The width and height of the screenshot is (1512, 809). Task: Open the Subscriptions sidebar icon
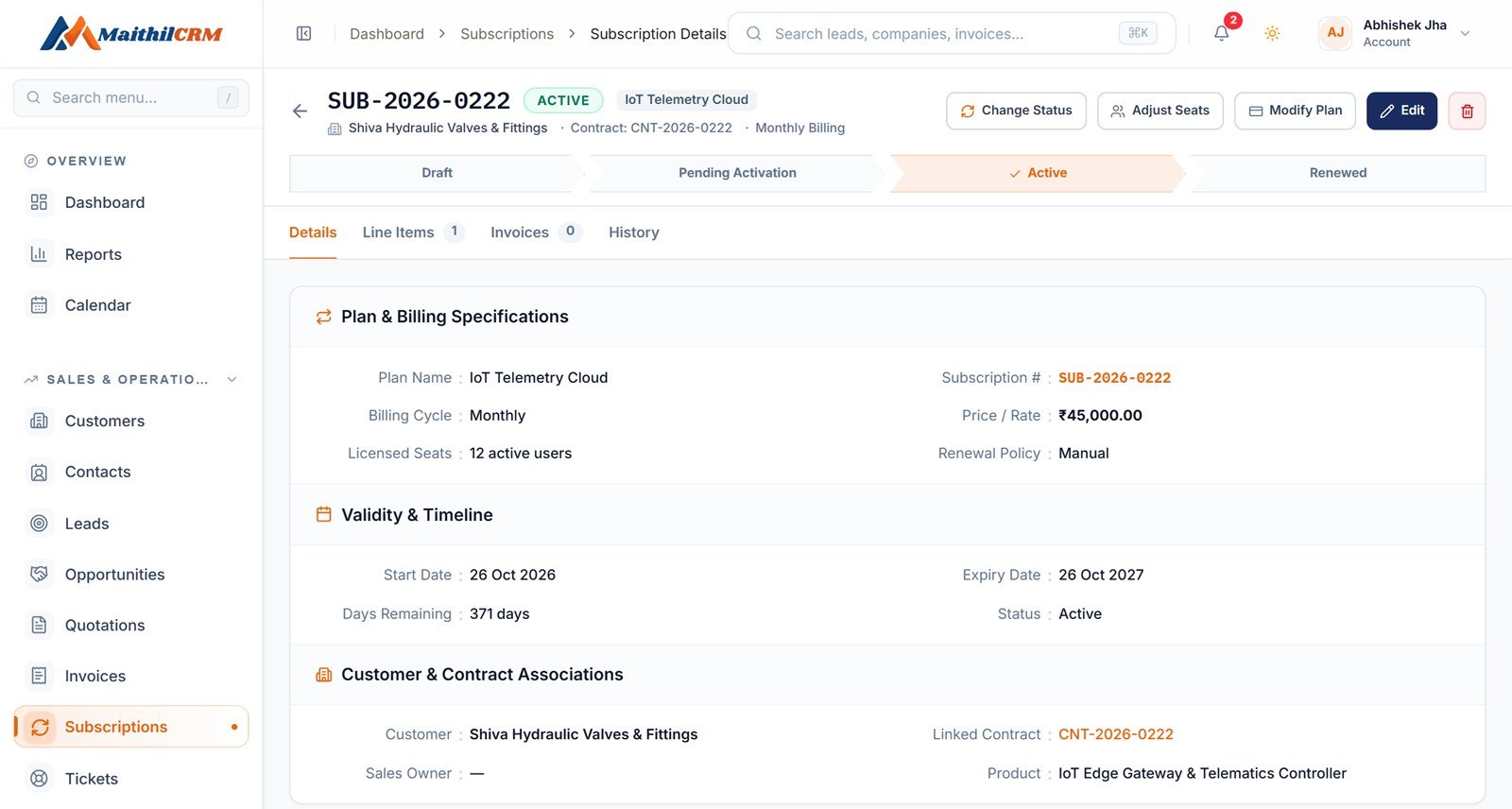[40, 727]
